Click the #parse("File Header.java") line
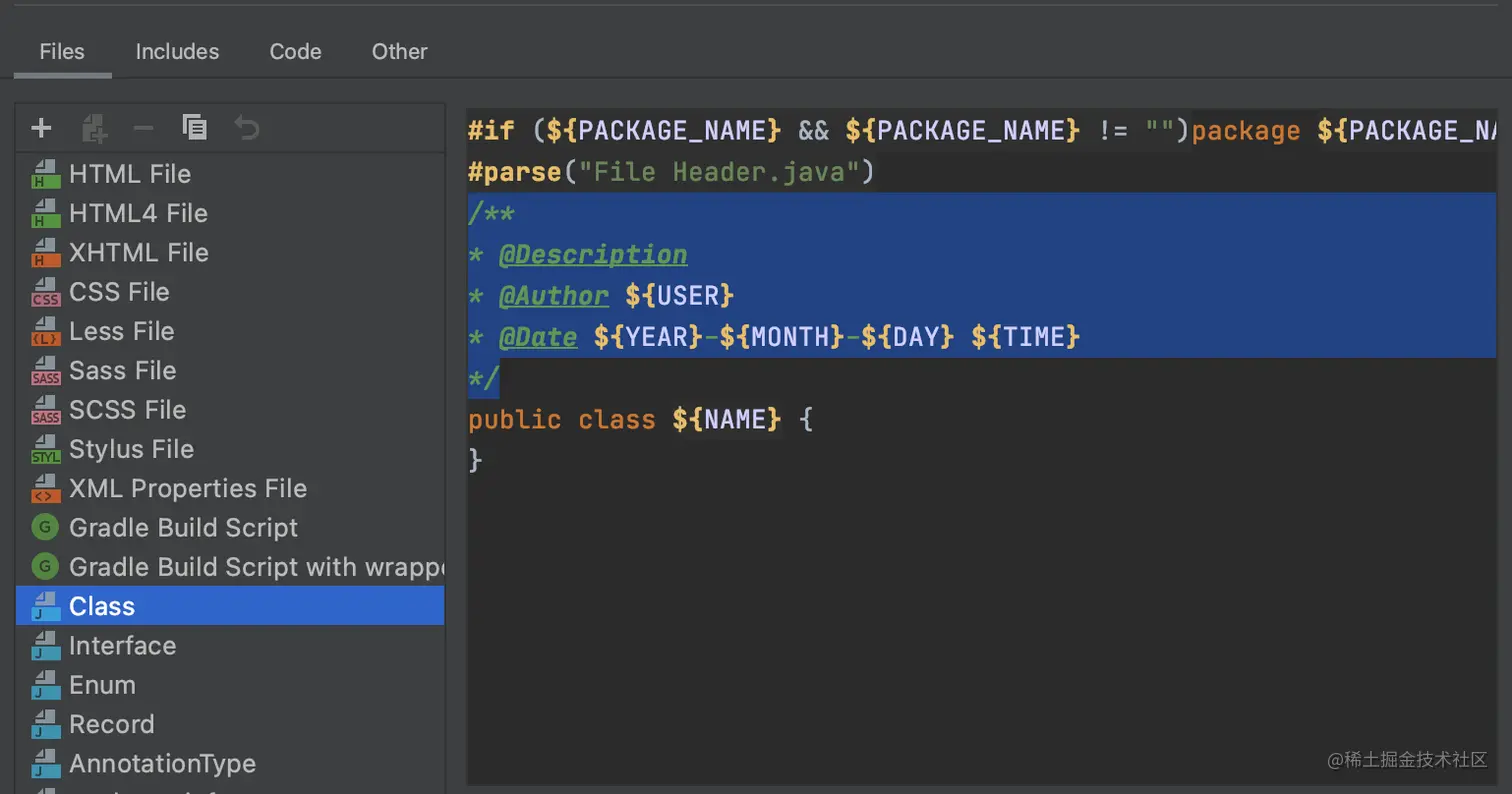Image resolution: width=1512 pixels, height=794 pixels. [x=671, y=172]
